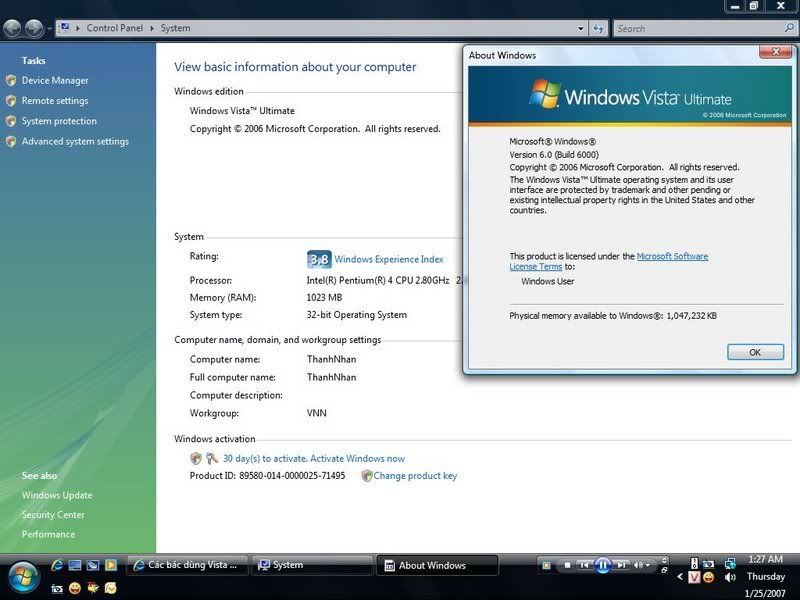Switch to the System taskbar button

(x=311, y=565)
